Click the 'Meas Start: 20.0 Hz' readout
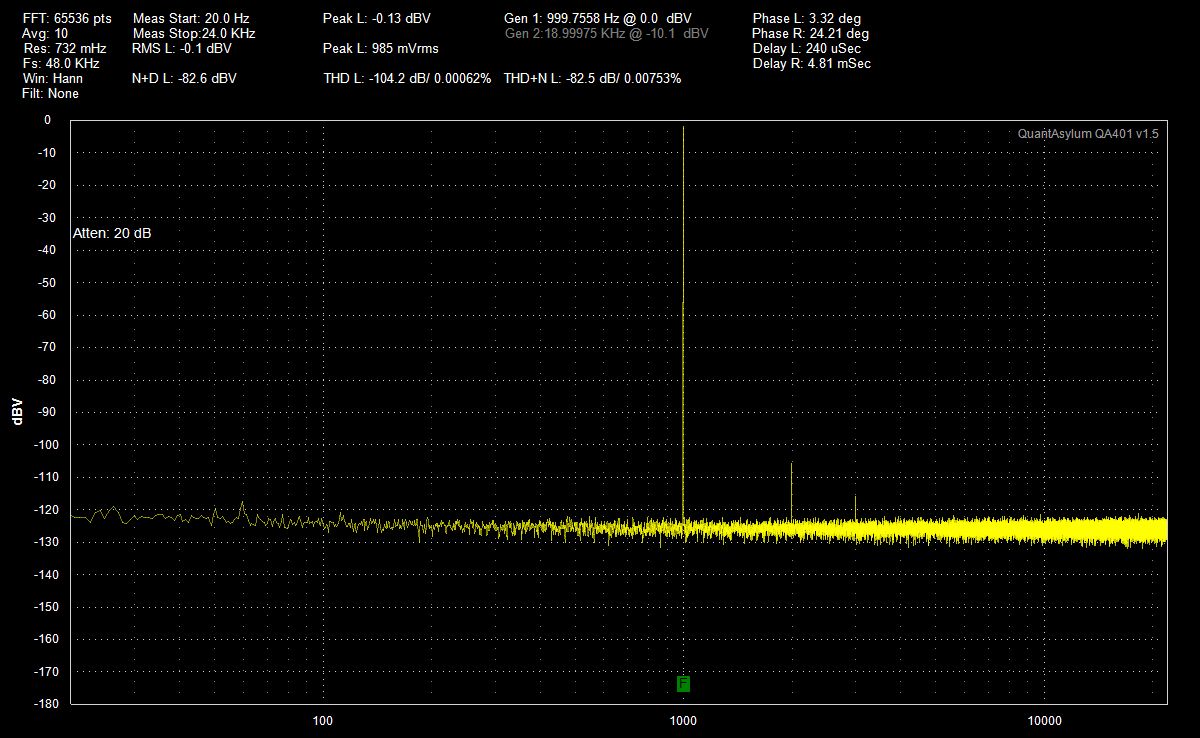Screen dimensions: 1200x738 coord(191,19)
